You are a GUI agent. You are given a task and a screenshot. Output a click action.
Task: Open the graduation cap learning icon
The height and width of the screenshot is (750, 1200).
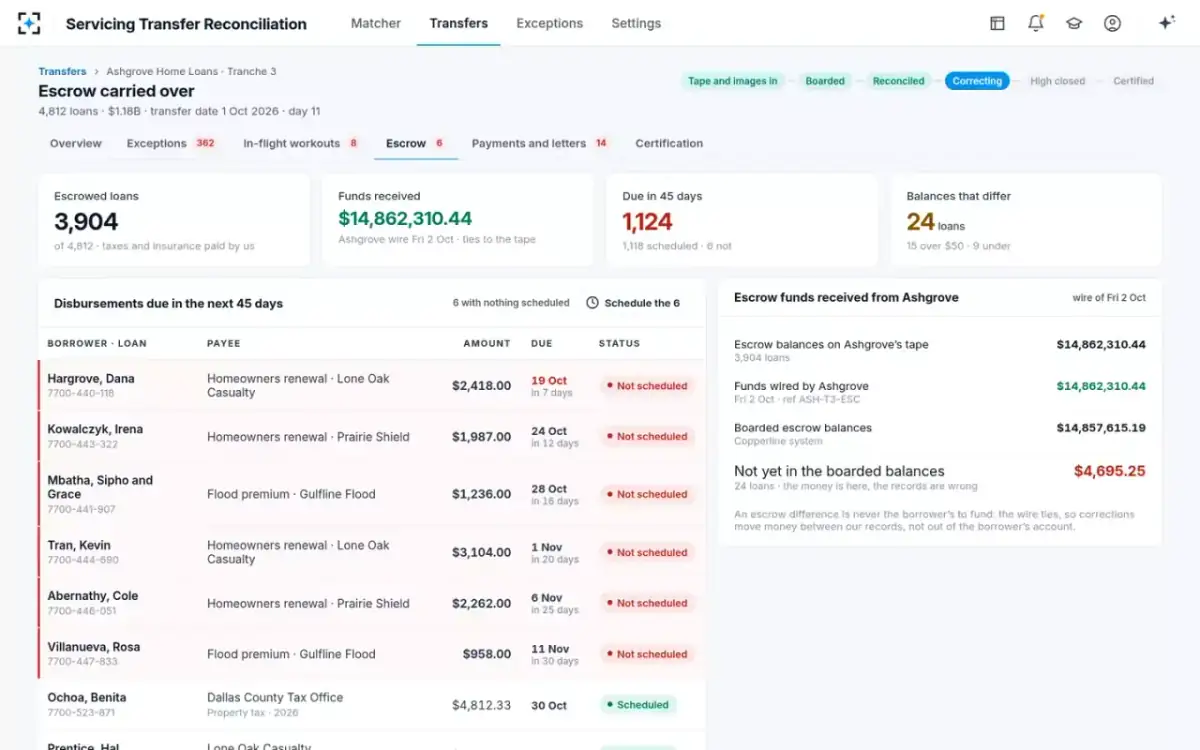coord(1074,23)
